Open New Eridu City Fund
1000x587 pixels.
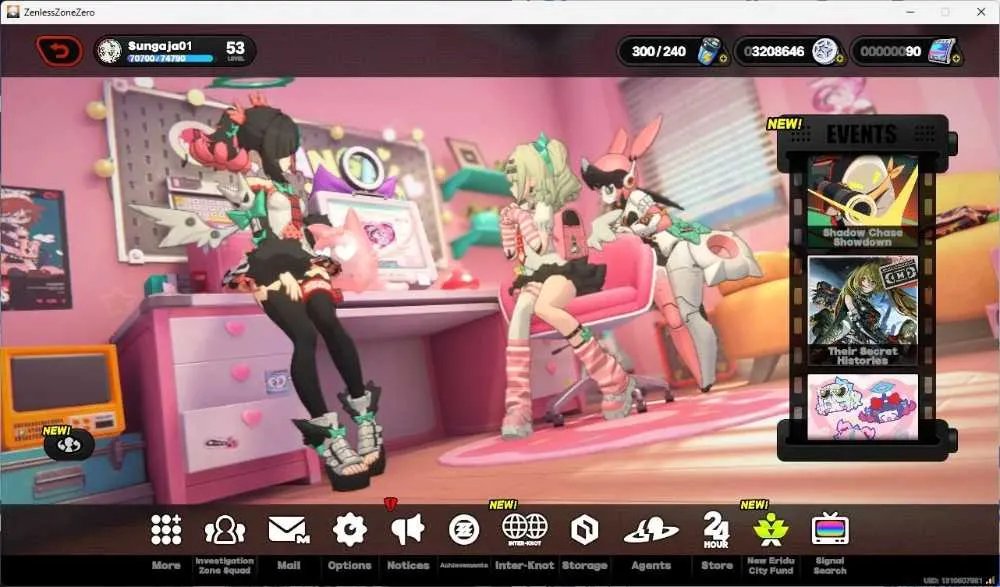770,530
